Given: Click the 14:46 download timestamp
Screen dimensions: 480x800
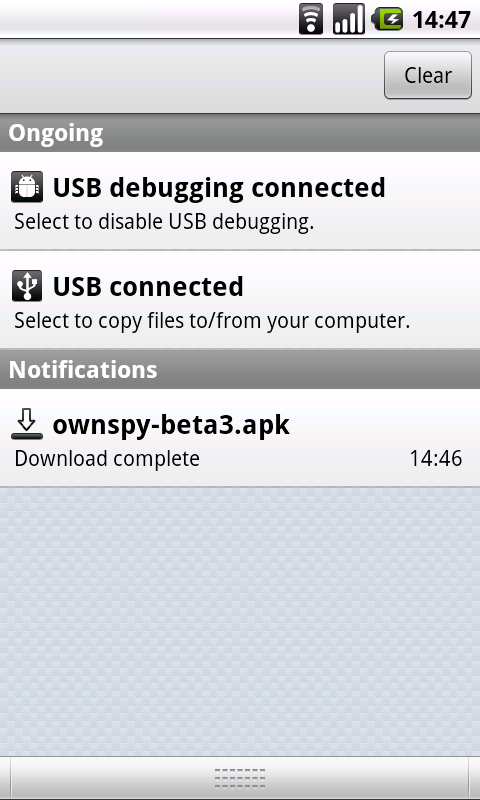Looking at the screenshot, I should [x=436, y=458].
